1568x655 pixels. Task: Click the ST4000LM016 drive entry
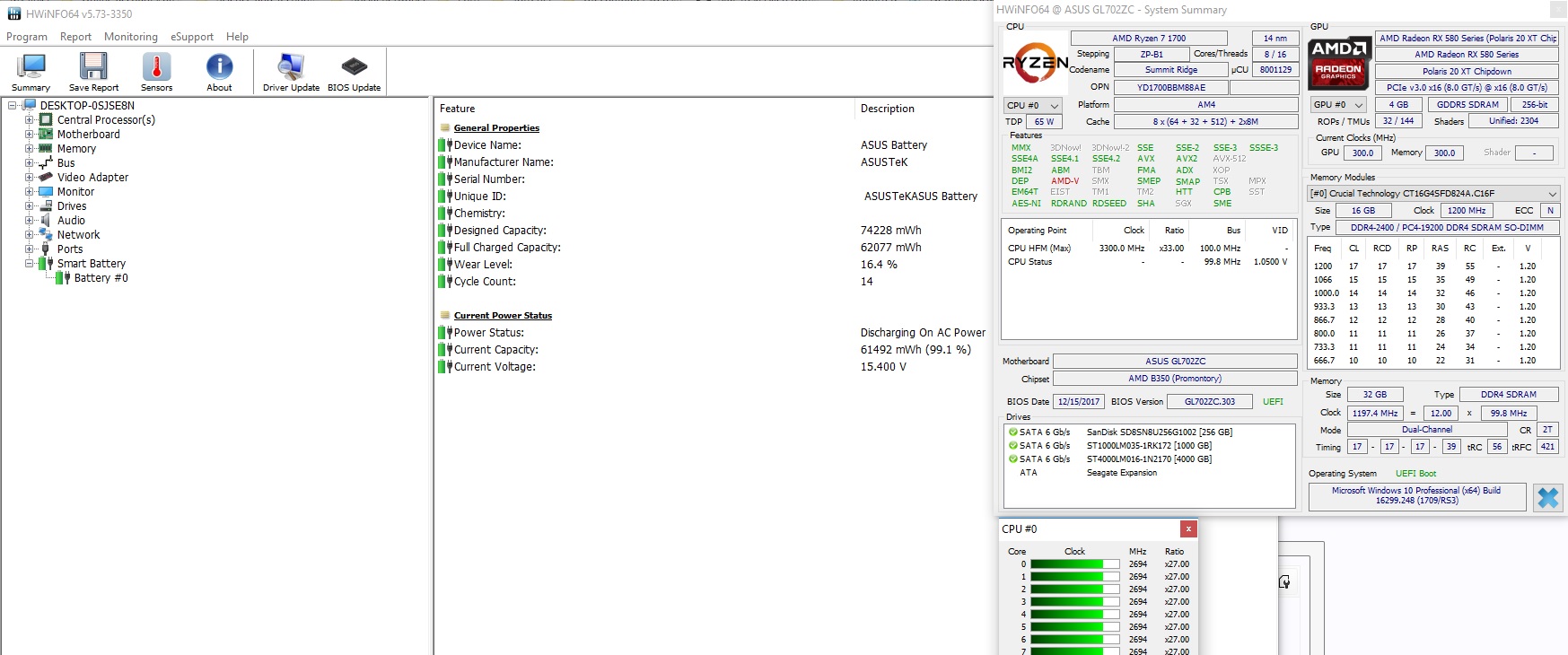(x=1149, y=459)
